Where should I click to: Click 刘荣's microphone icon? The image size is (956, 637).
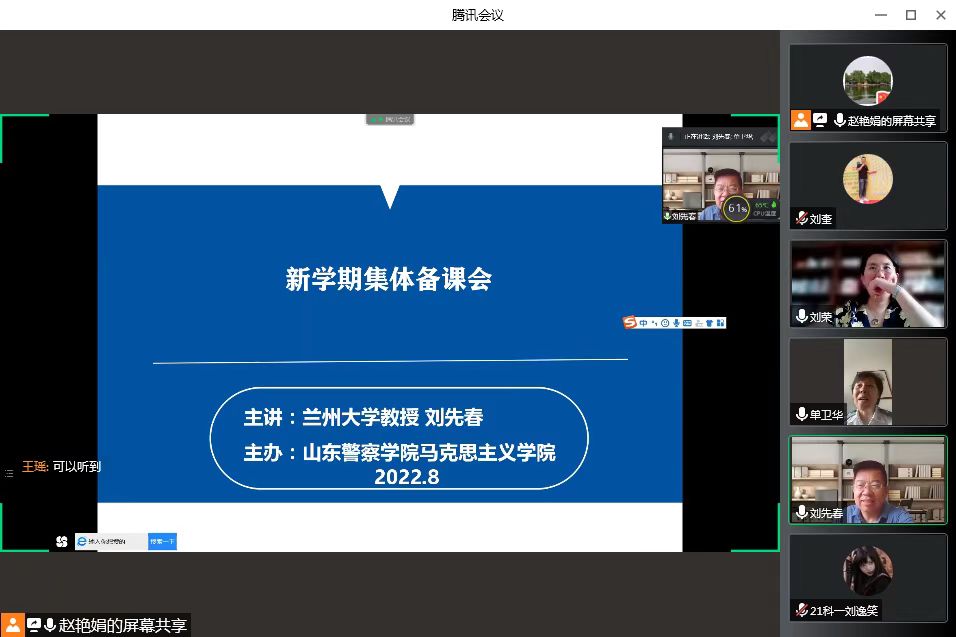click(x=801, y=317)
